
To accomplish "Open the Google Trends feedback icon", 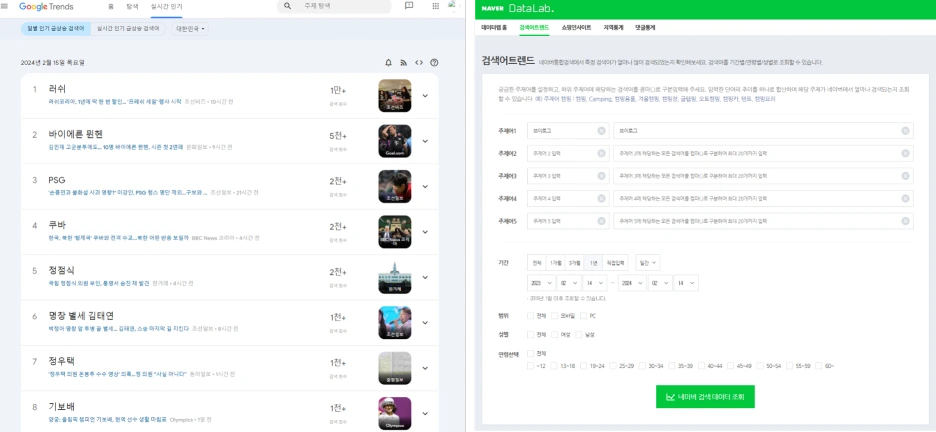I will click(409, 6).
